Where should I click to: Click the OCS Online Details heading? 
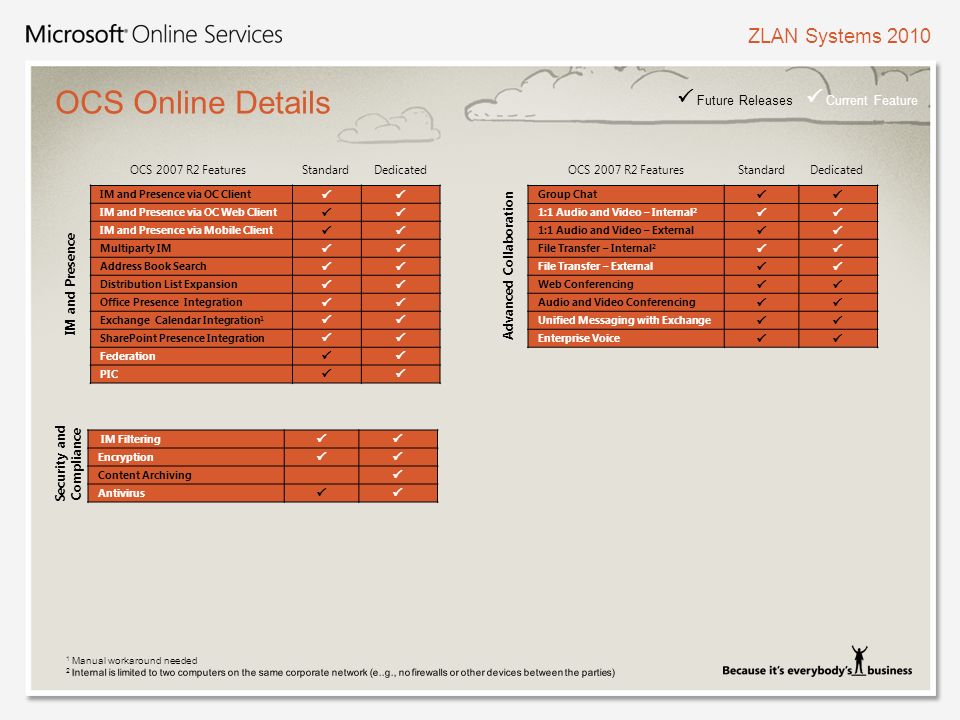click(x=193, y=103)
